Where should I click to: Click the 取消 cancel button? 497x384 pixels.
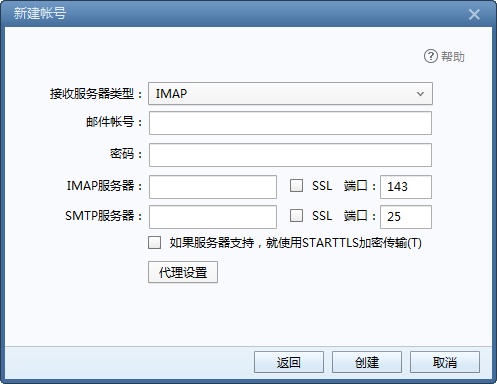tap(445, 362)
